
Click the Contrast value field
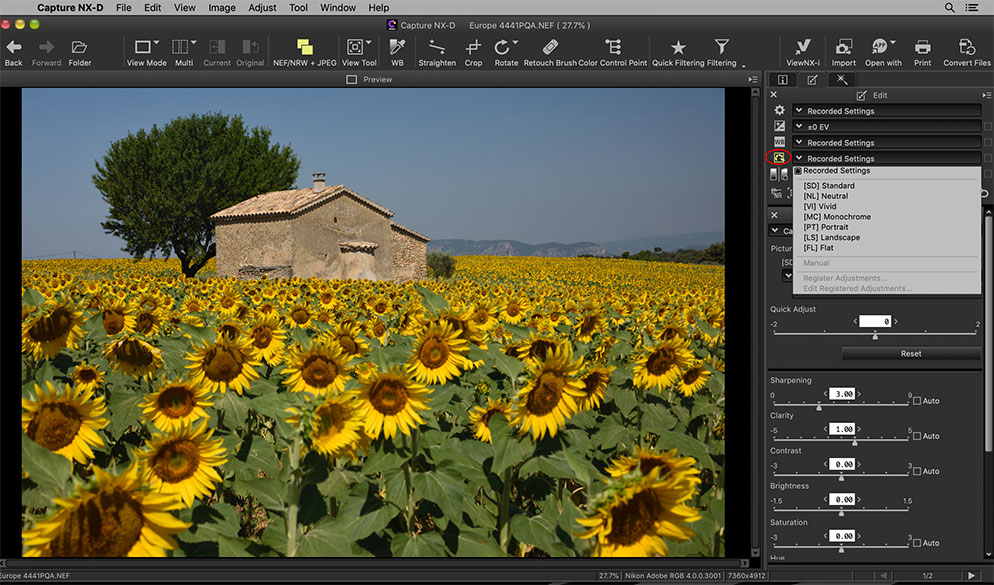842,464
